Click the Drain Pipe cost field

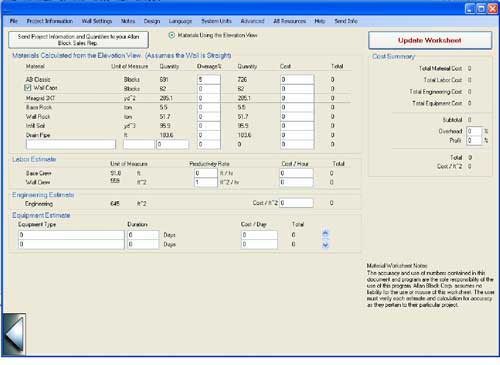[x=297, y=135]
